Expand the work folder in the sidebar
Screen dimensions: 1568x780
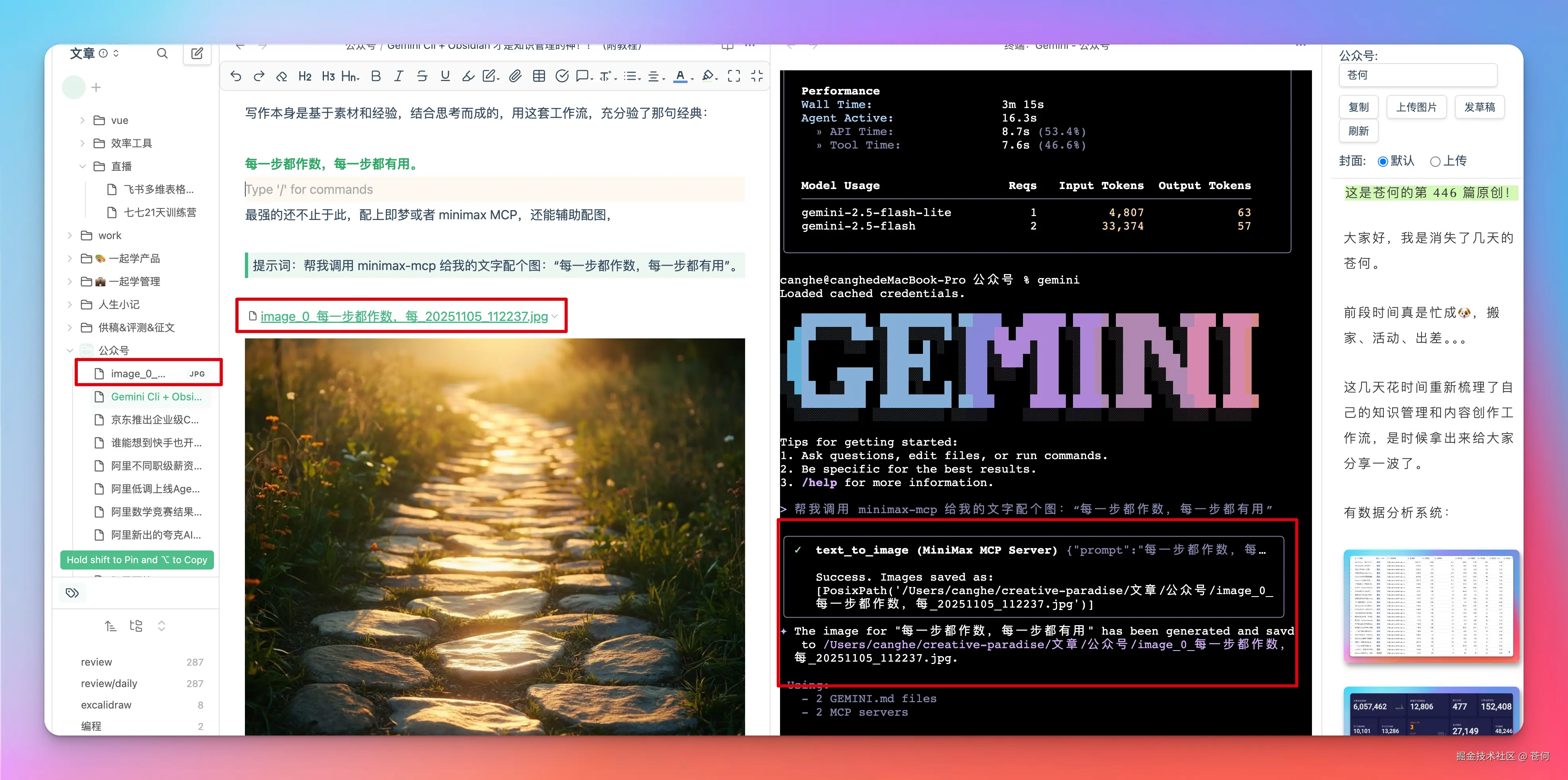tap(70, 235)
